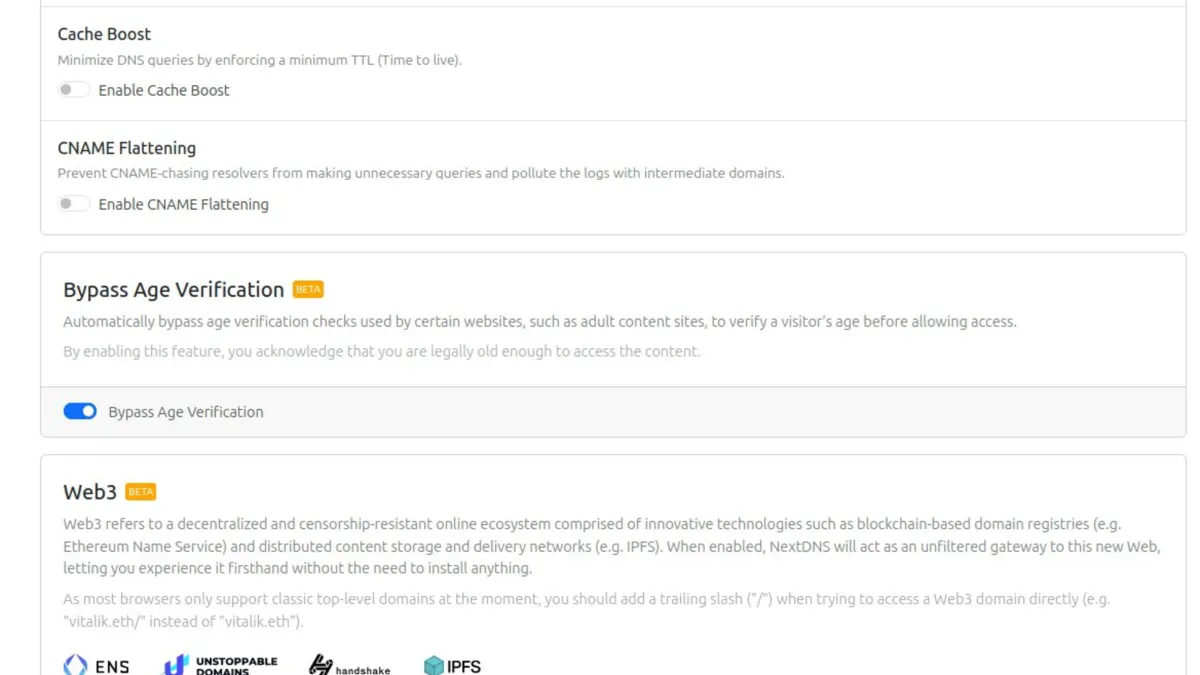
Task: Enable the Cache Boost toggle switch
Action: 73,90
